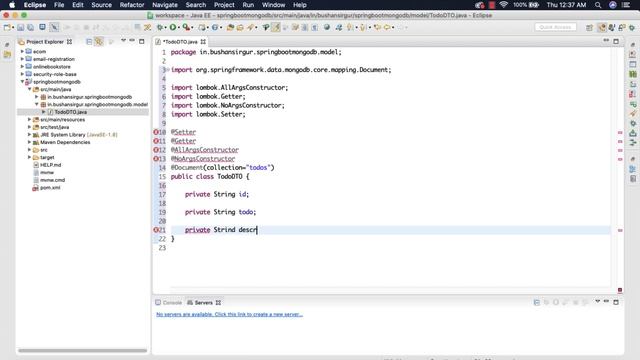Click error marker beside @AllArgsConstructor

coord(156,150)
